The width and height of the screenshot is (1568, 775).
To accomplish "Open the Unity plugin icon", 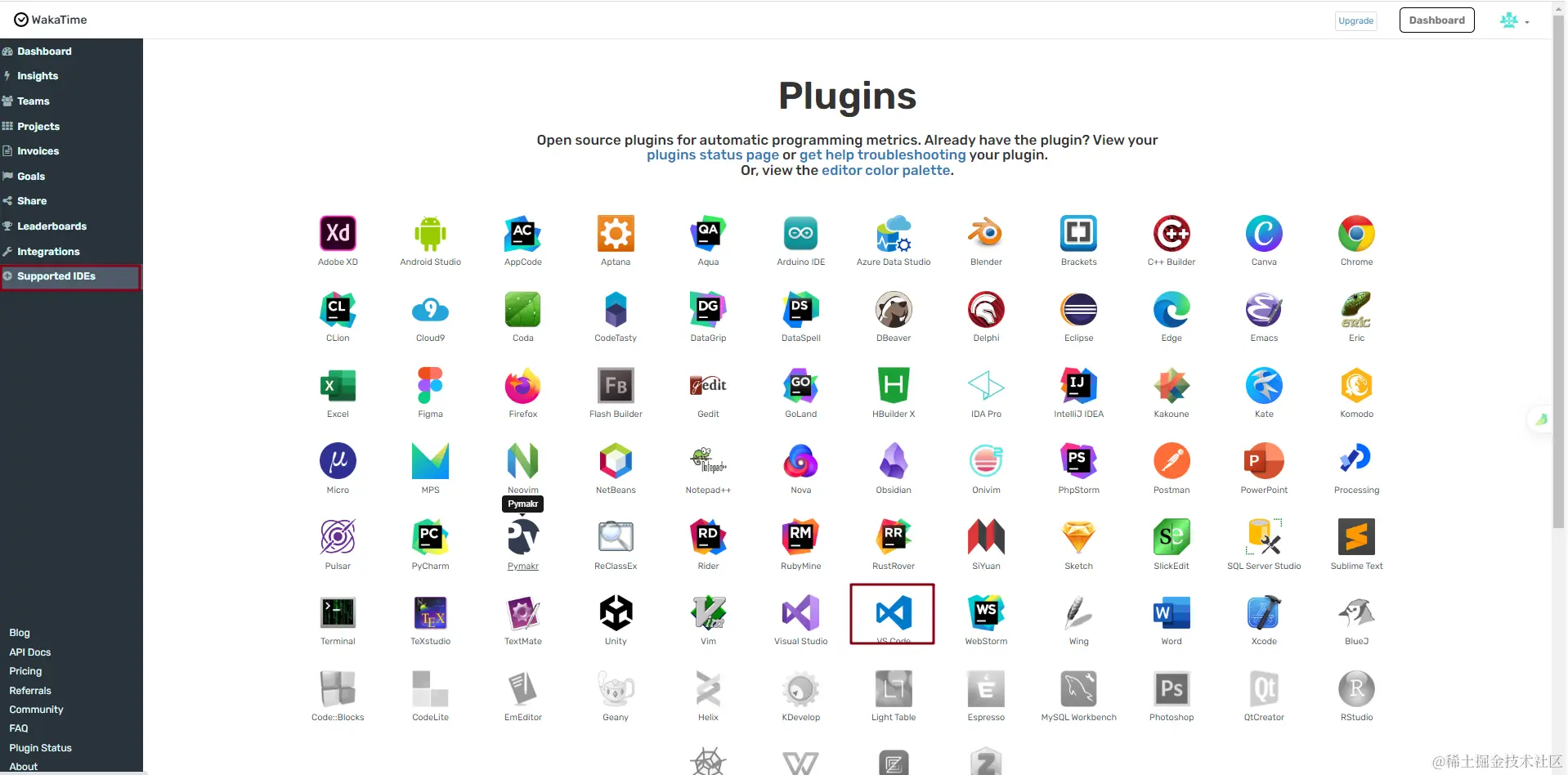I will 616,613.
